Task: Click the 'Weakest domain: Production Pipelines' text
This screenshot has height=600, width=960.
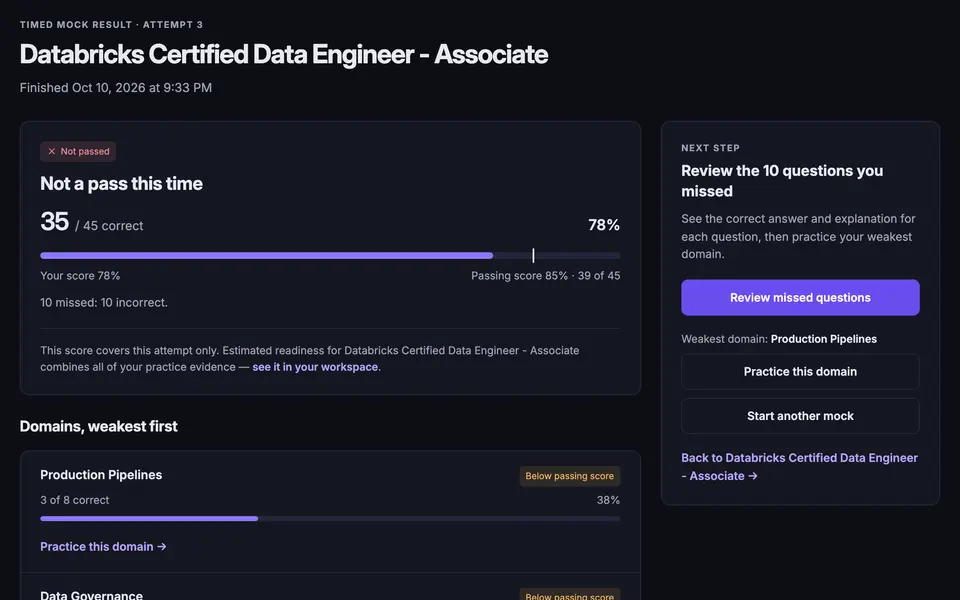Action: pyautogui.click(x=779, y=339)
